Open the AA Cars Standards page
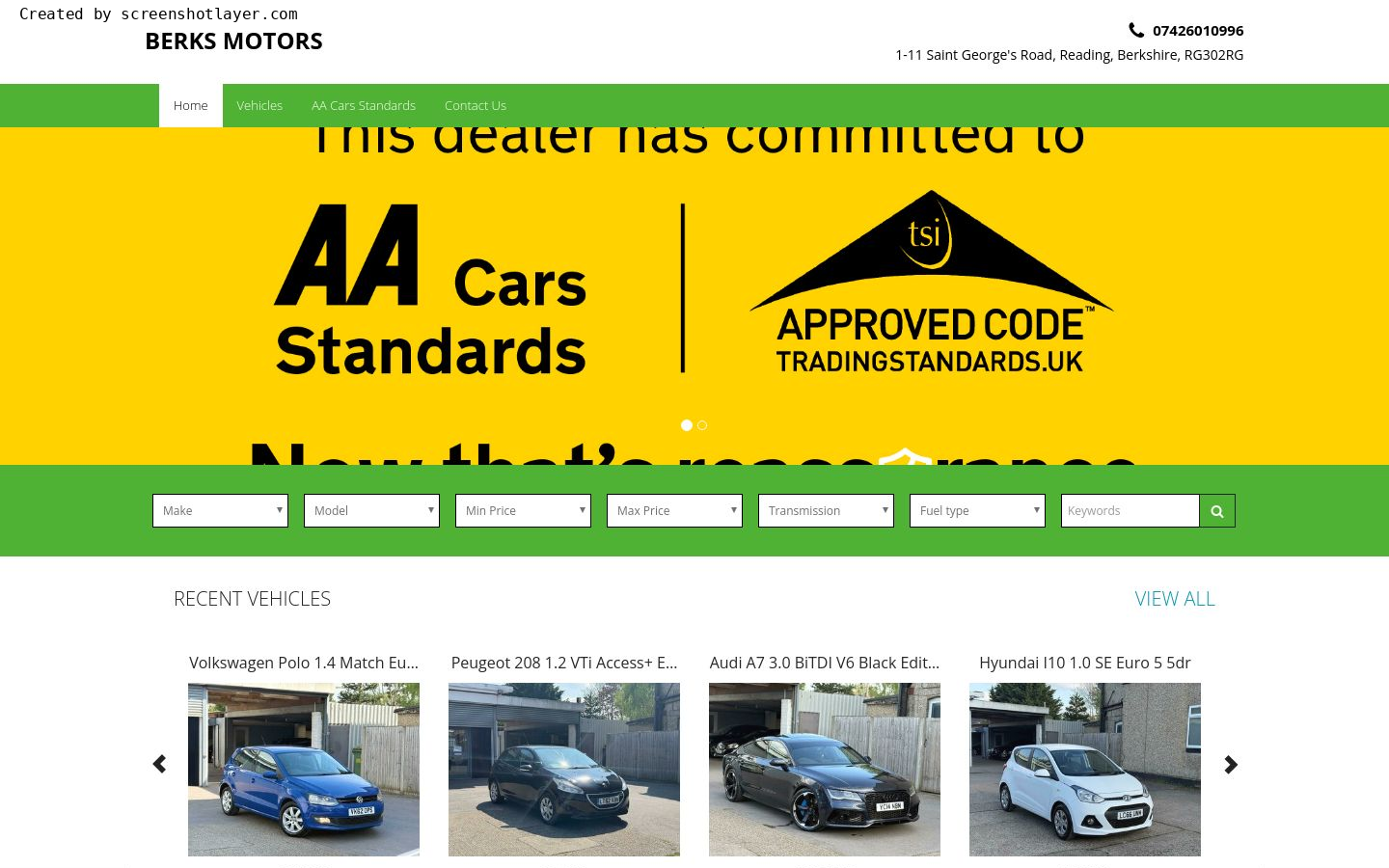Screen dimensions: 1389x868 point(364,105)
